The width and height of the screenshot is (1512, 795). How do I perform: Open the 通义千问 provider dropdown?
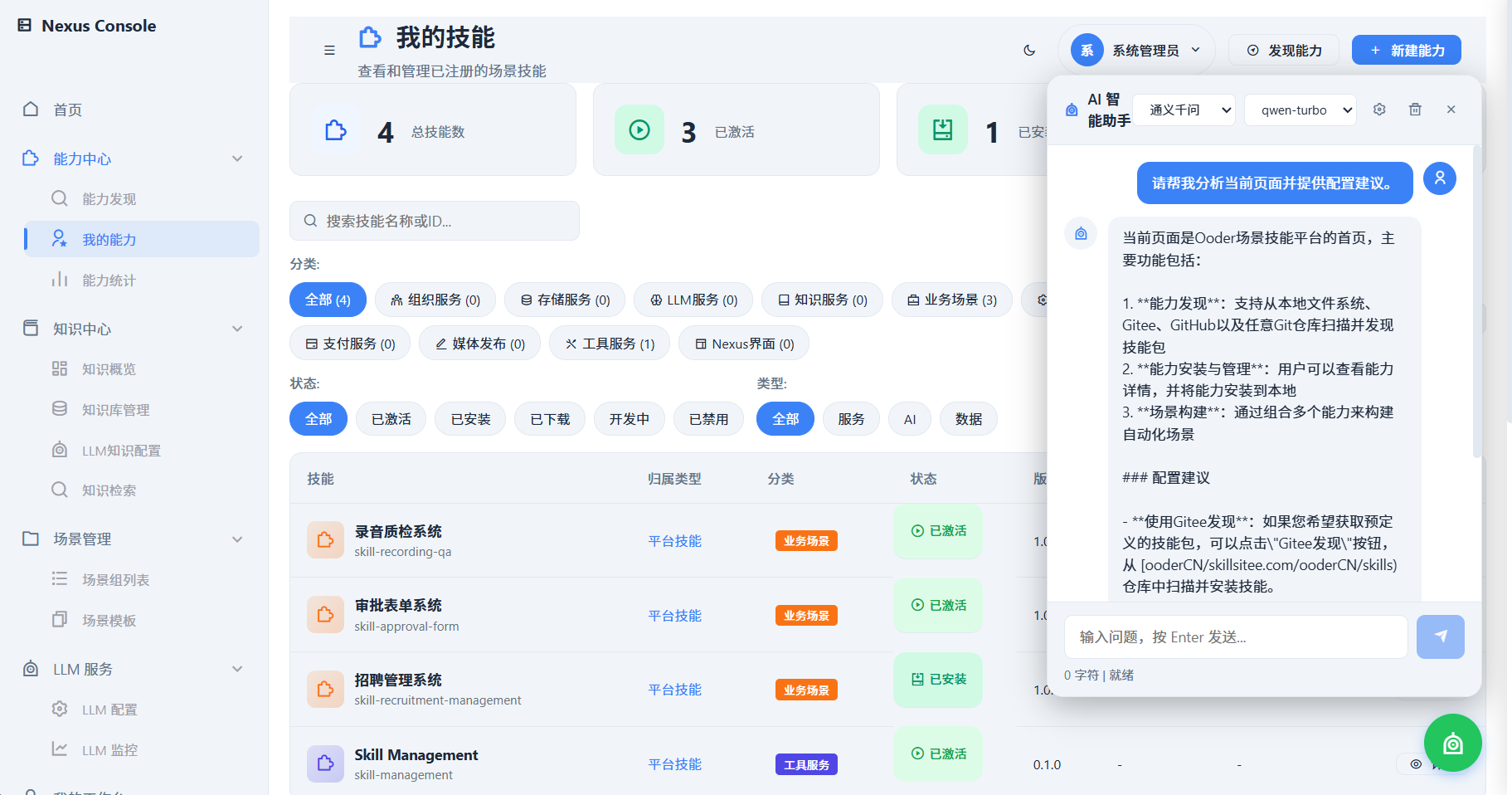1184,109
